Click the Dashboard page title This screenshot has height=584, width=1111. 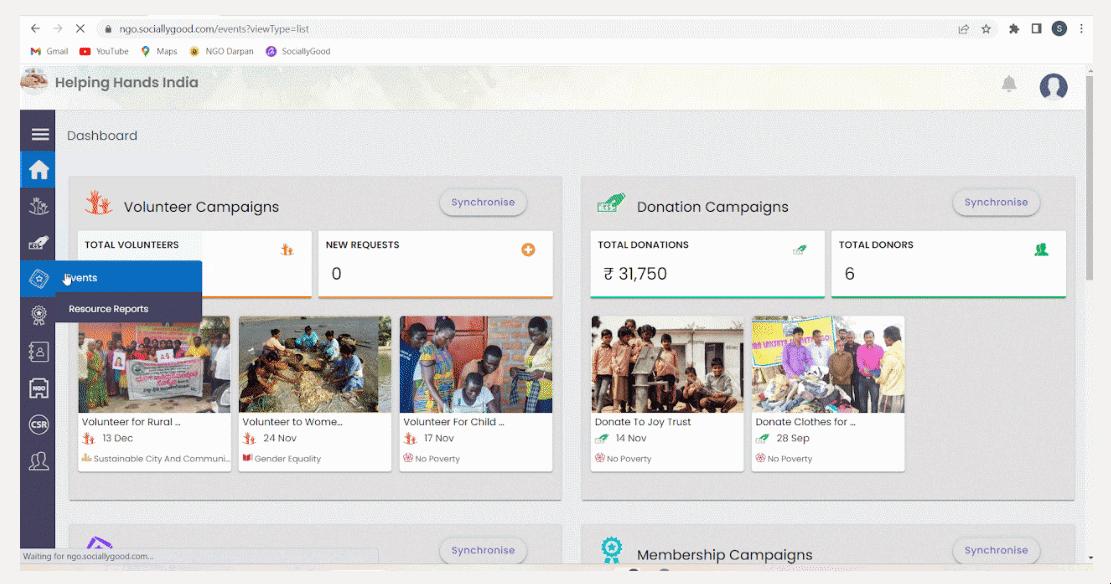pyautogui.click(x=102, y=135)
